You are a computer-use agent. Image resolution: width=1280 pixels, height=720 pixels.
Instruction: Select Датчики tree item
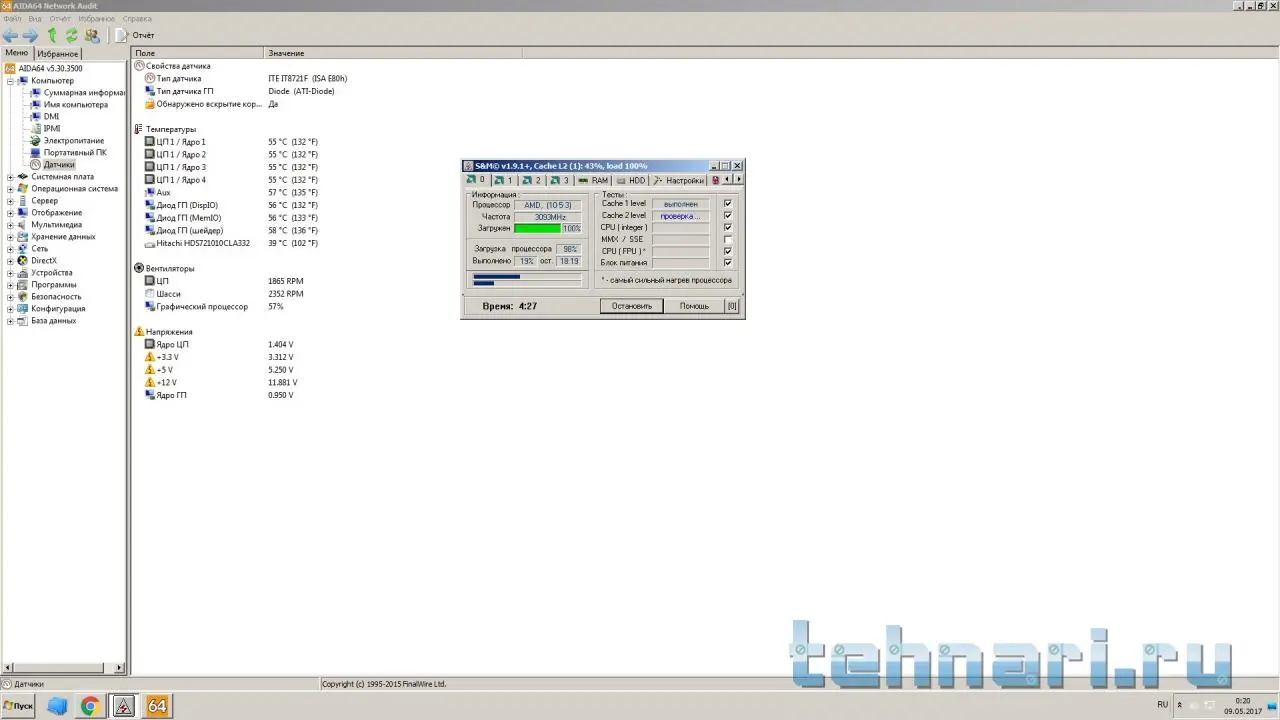pos(59,164)
